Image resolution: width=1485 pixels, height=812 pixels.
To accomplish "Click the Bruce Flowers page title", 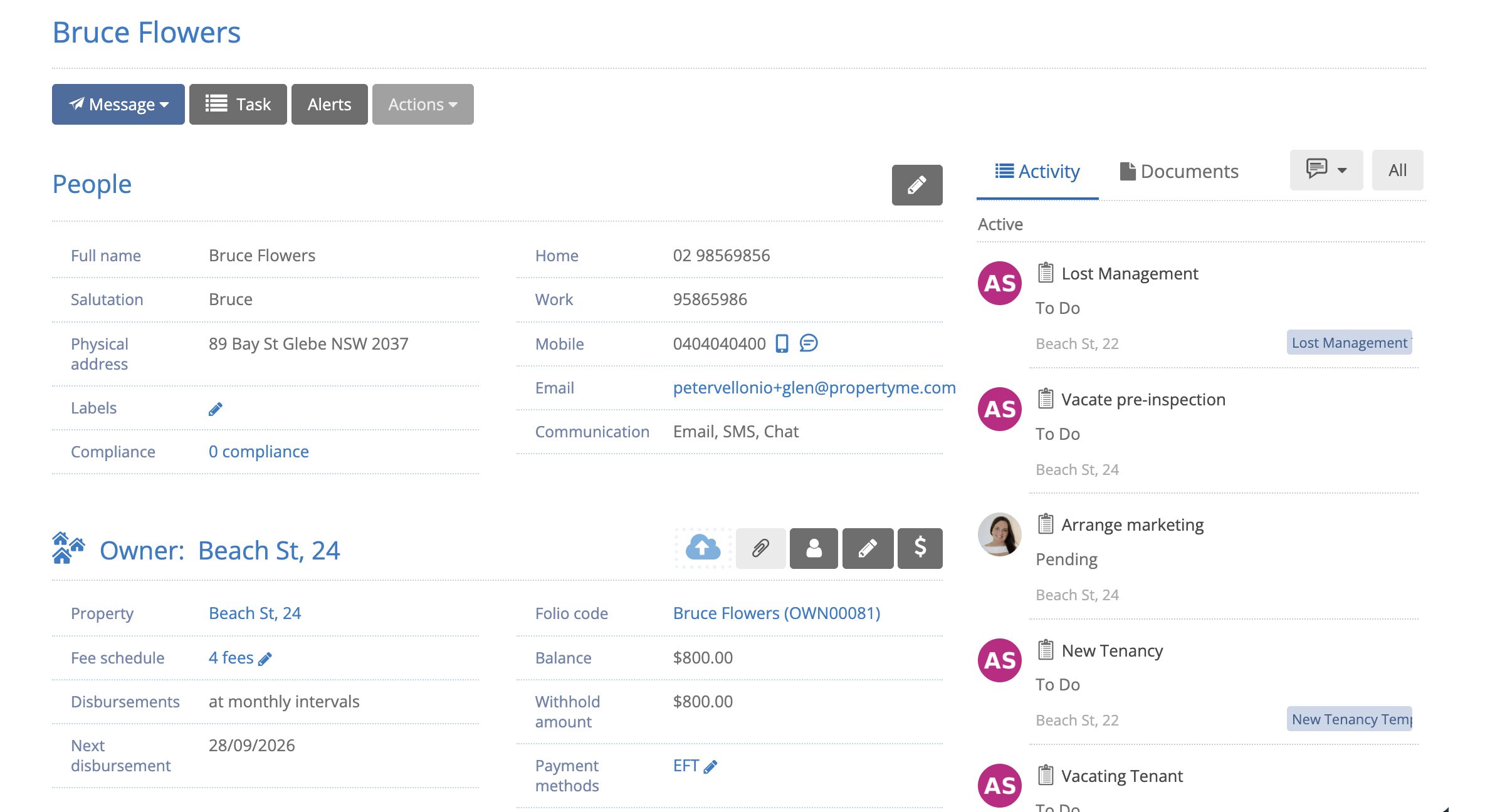I will click(x=146, y=33).
